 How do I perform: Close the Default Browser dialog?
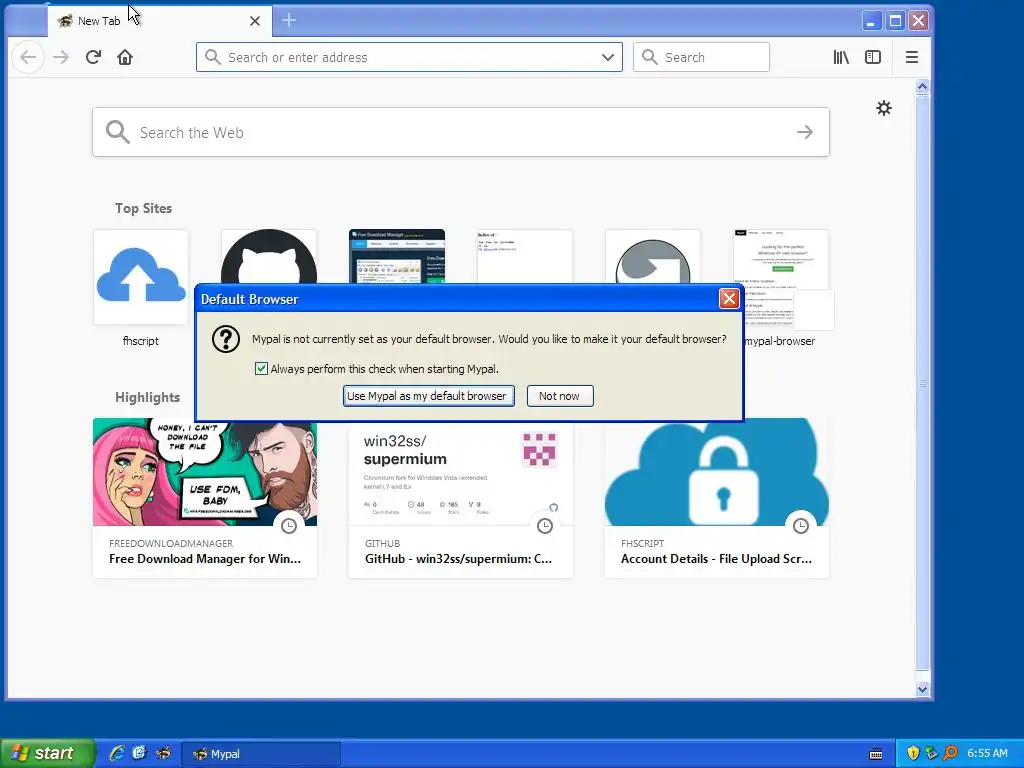pos(729,299)
